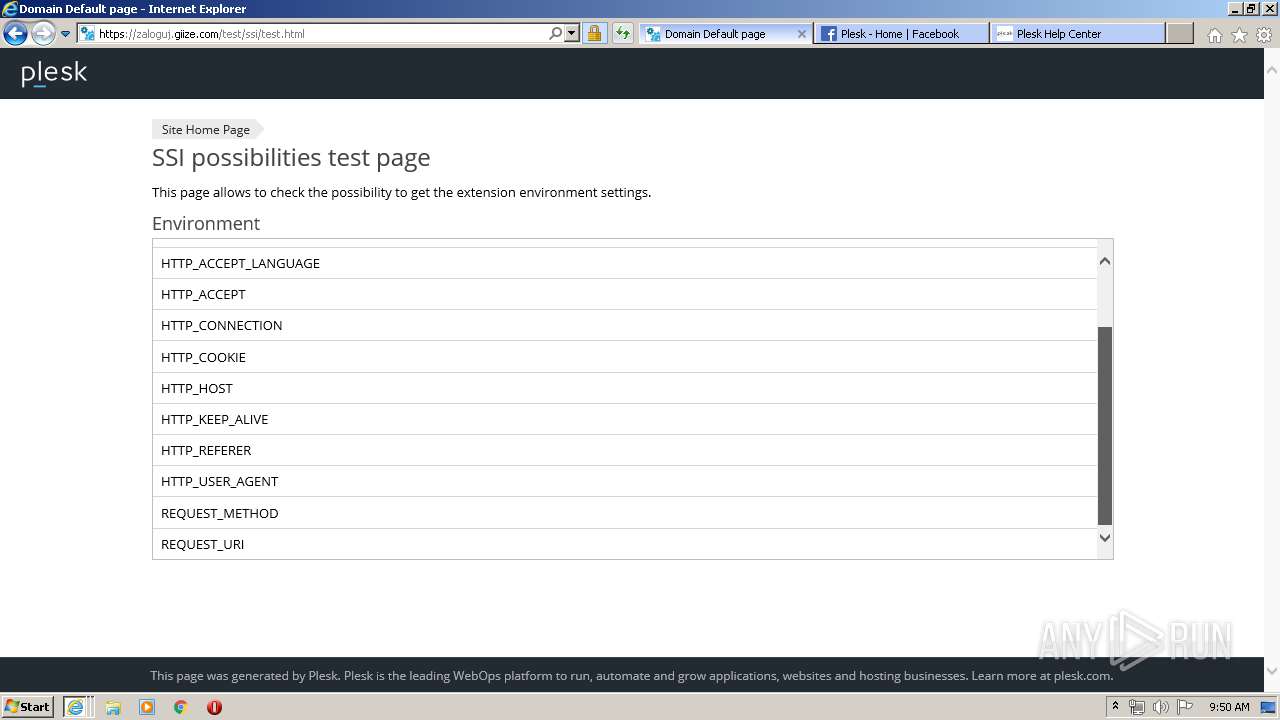Click the Environment section heading

coord(206,223)
